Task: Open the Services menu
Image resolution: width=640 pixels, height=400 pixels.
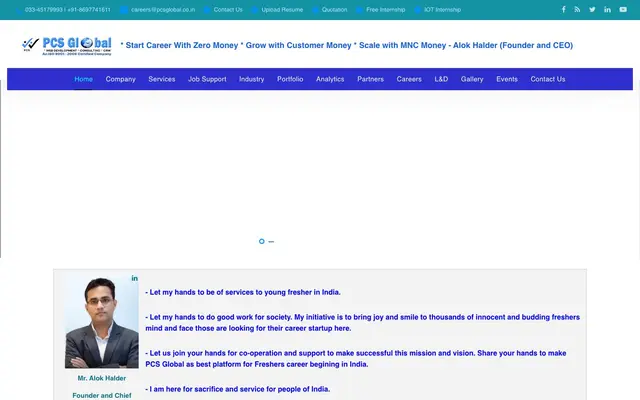Action: (162, 79)
